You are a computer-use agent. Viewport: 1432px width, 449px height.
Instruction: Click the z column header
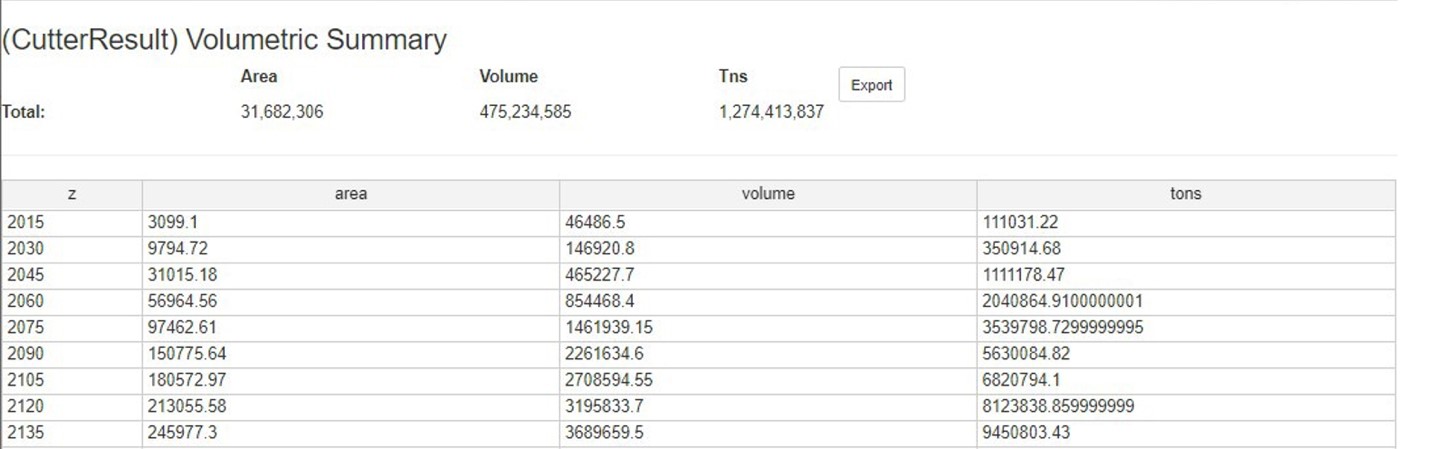coord(72,195)
